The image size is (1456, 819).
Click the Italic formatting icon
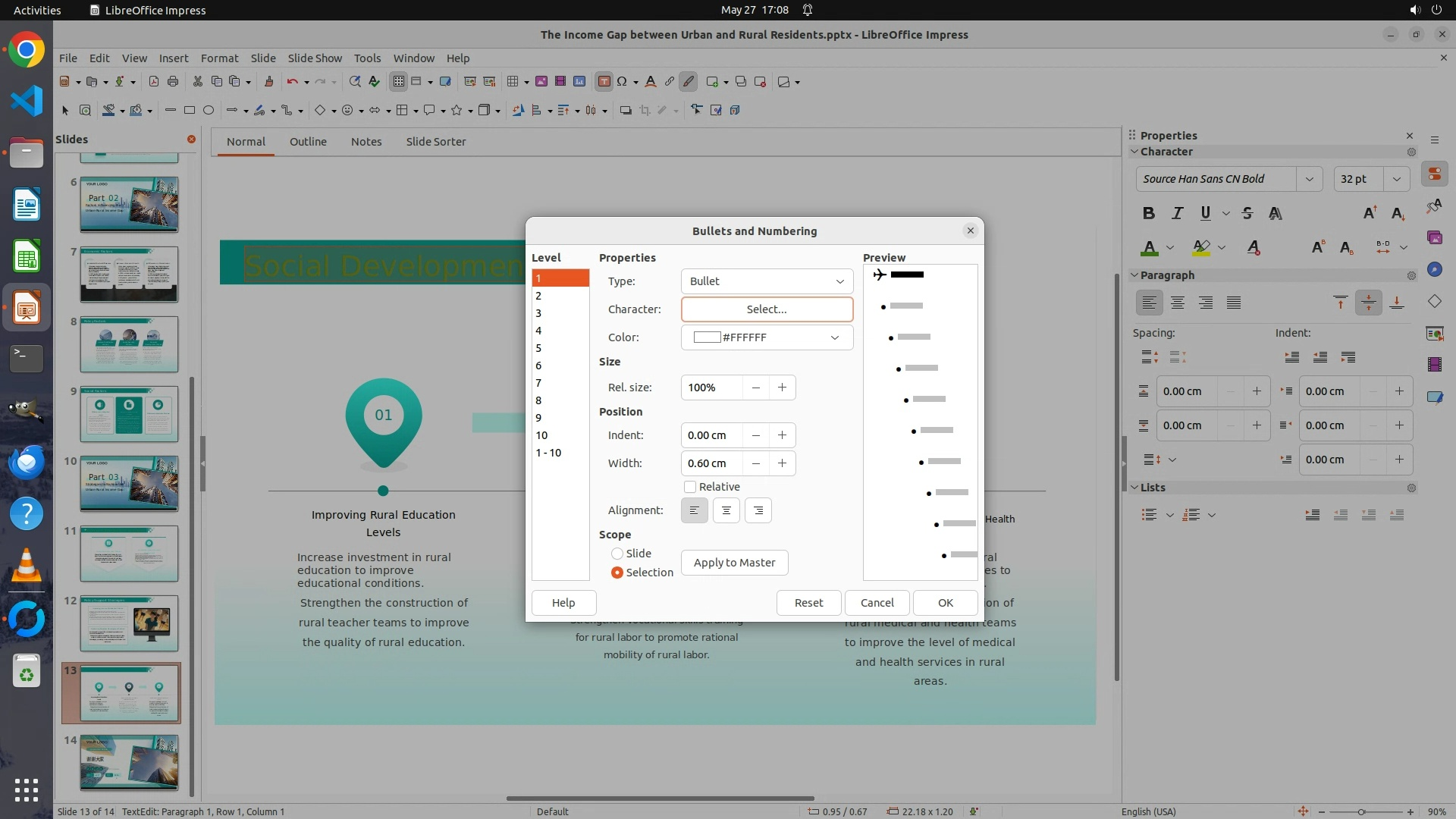tap(1177, 214)
